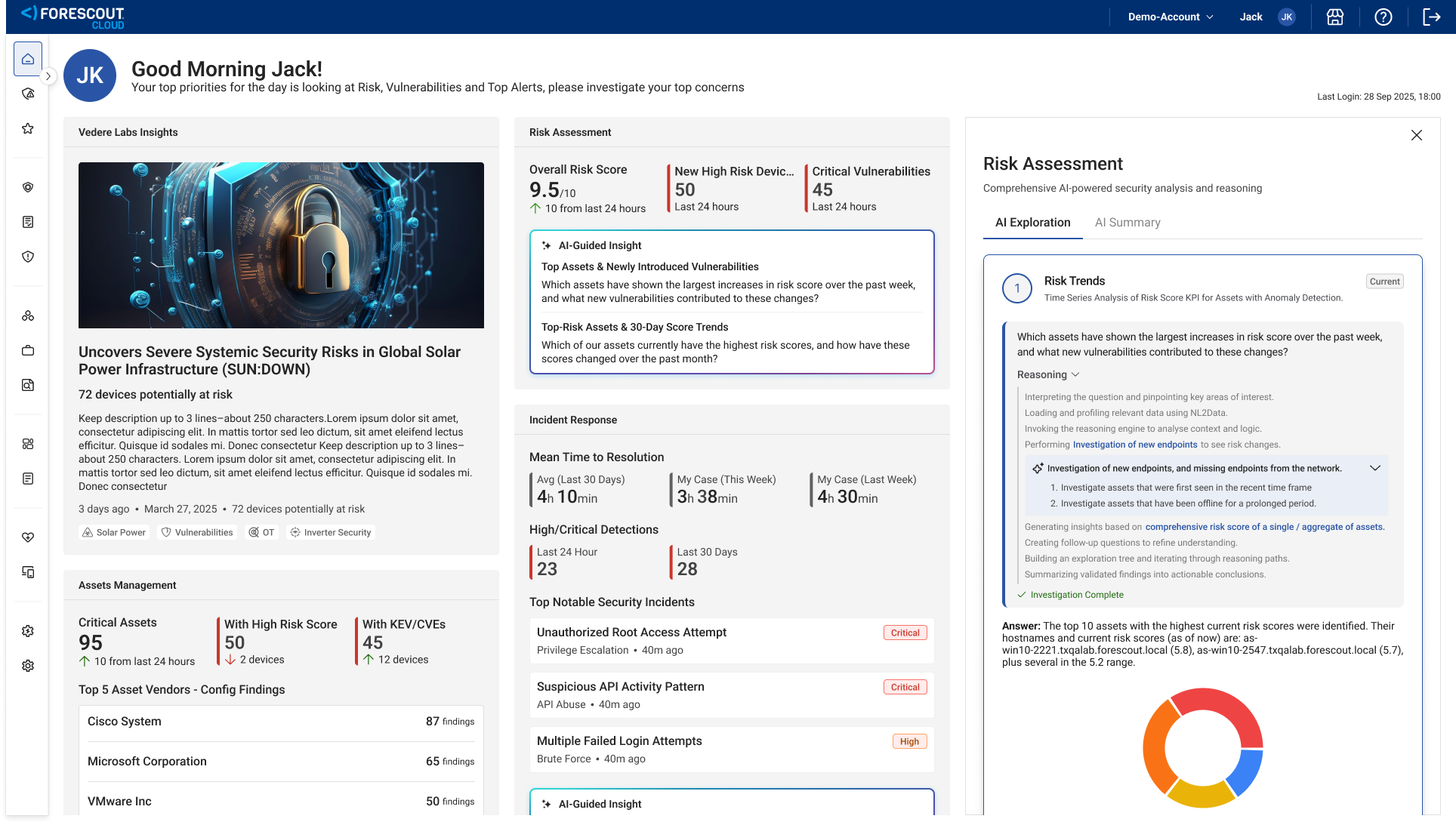The height and width of the screenshot is (825, 1456).
Task: Collapse the Reasoning section in Risk Assessment
Action: click(x=1077, y=374)
